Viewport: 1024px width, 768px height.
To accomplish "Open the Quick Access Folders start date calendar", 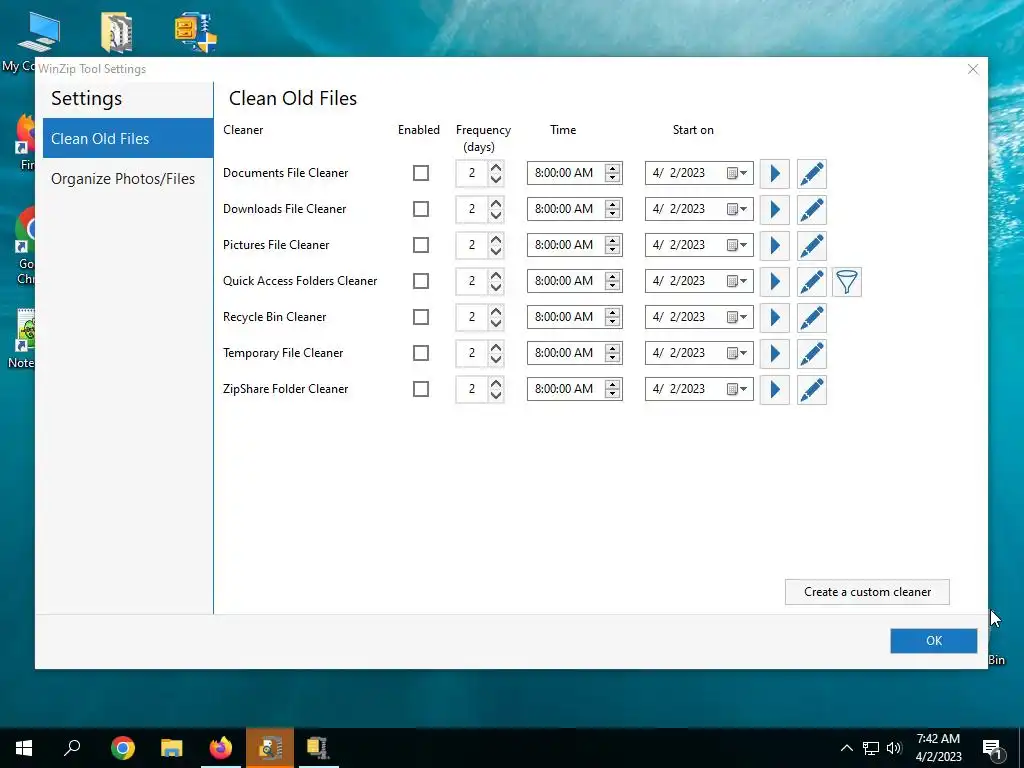I will click(x=737, y=281).
